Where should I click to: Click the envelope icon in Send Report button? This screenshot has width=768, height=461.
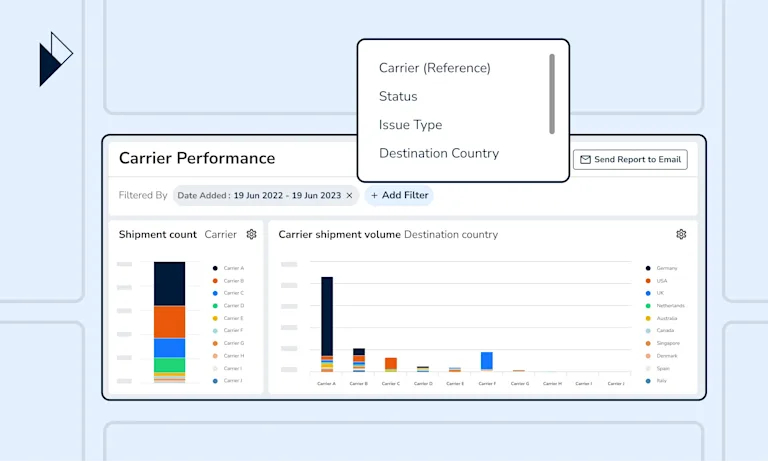(x=585, y=160)
